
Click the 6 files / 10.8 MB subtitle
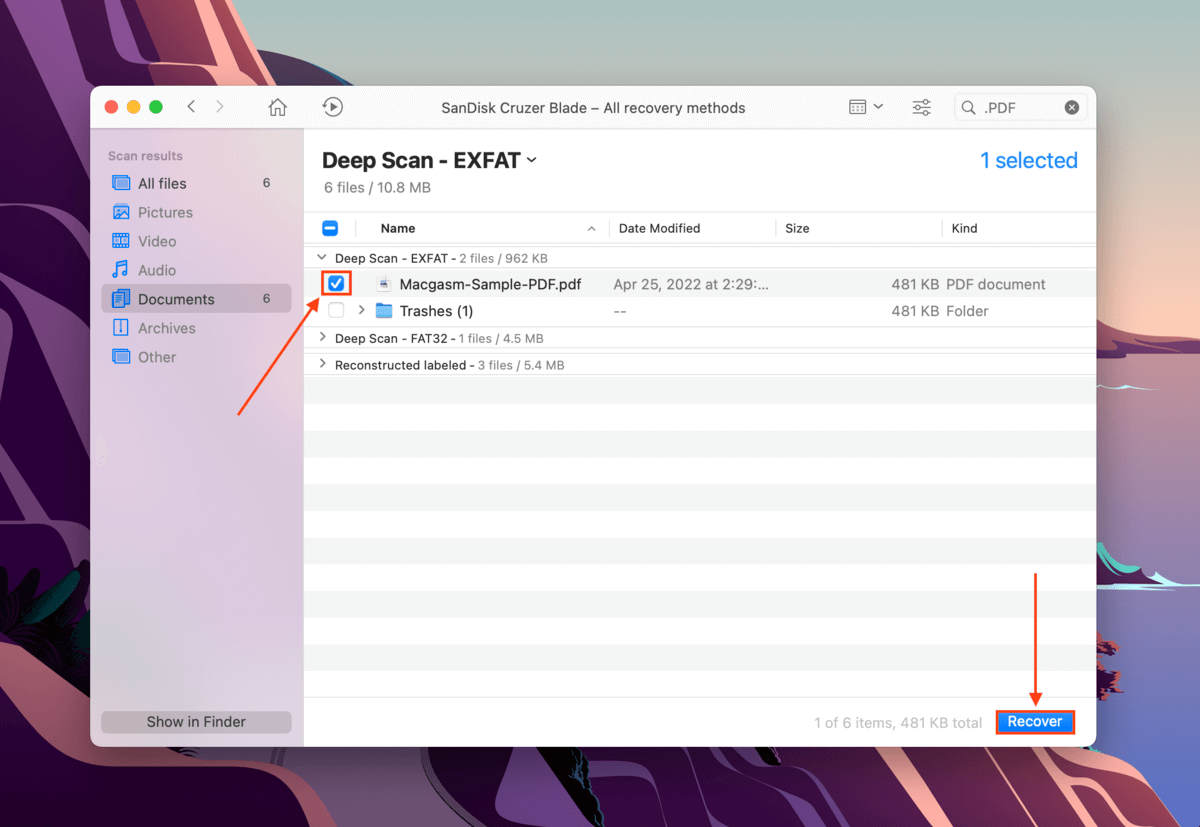(377, 187)
